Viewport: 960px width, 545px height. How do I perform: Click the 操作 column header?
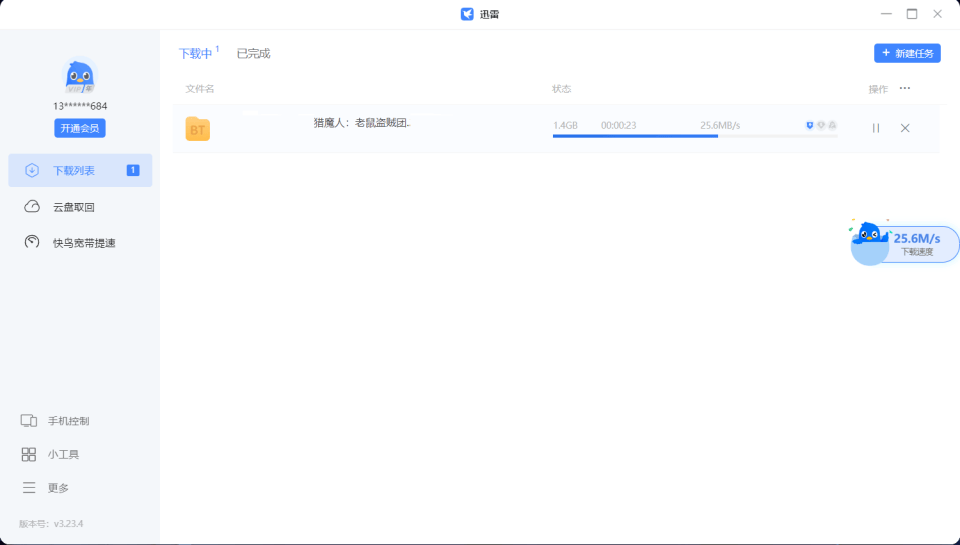[x=878, y=89]
